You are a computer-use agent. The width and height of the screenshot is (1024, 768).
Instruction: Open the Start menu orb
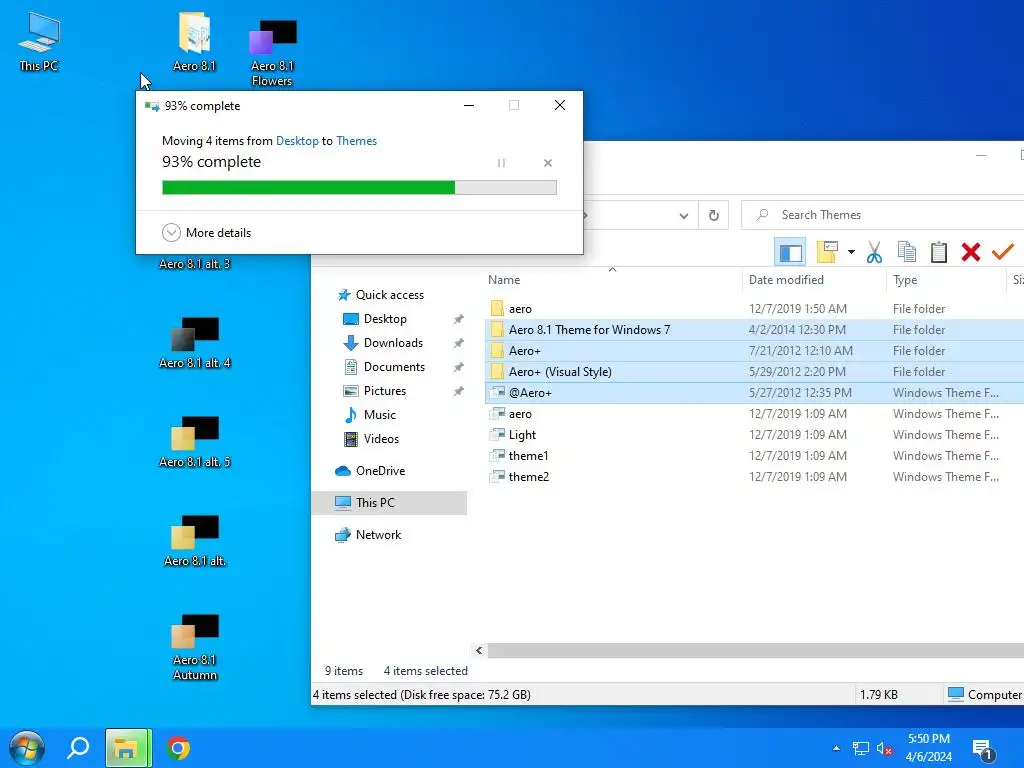pyautogui.click(x=27, y=748)
